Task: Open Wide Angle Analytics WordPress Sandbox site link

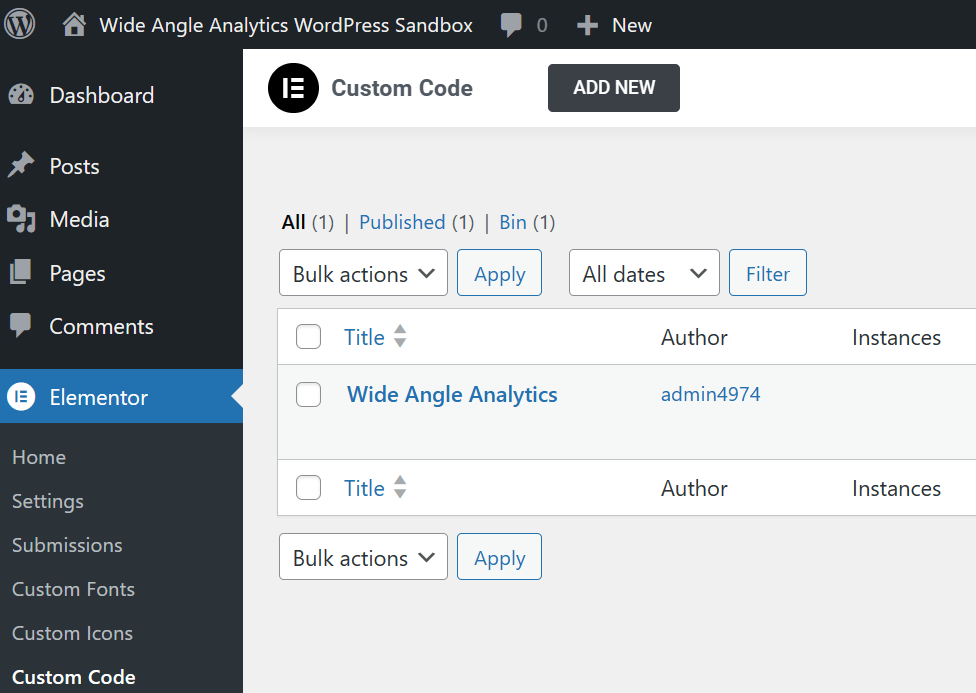Action: tap(286, 25)
